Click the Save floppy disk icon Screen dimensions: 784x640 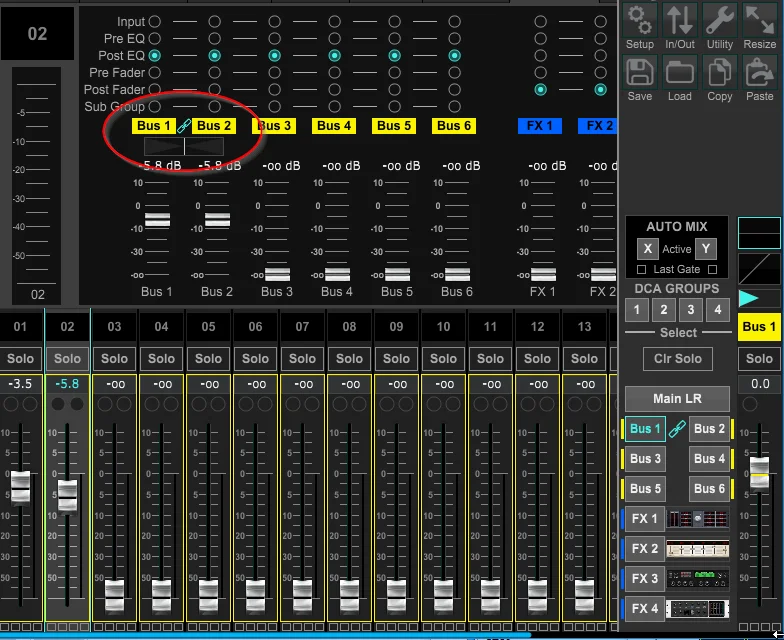(640, 72)
